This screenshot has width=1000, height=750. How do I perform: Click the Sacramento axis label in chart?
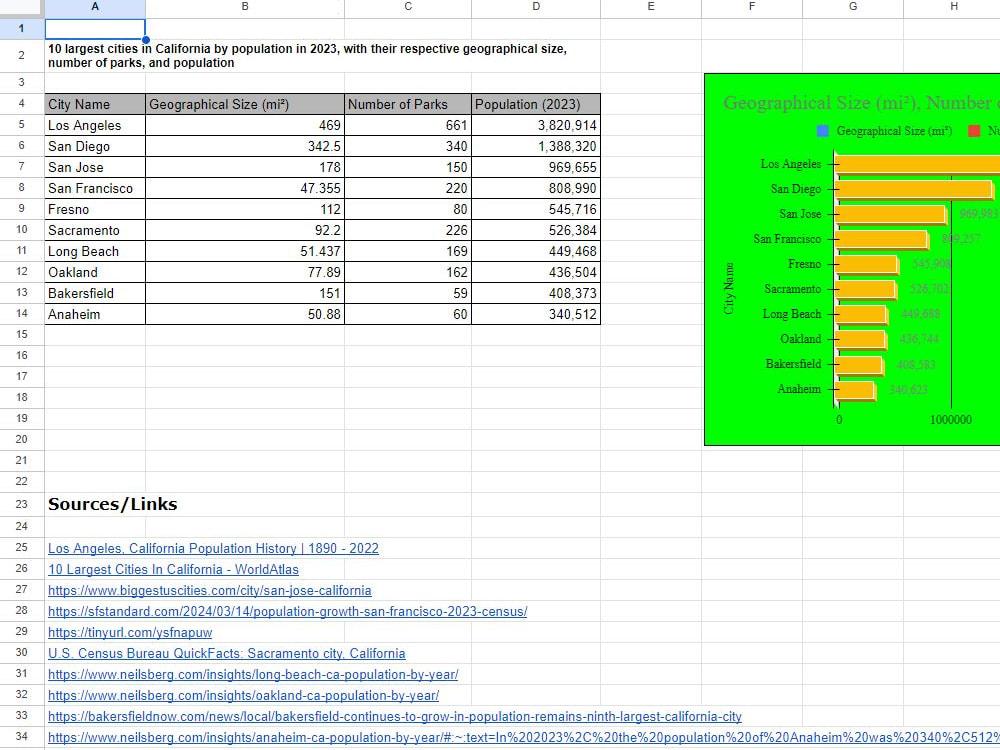(x=793, y=289)
